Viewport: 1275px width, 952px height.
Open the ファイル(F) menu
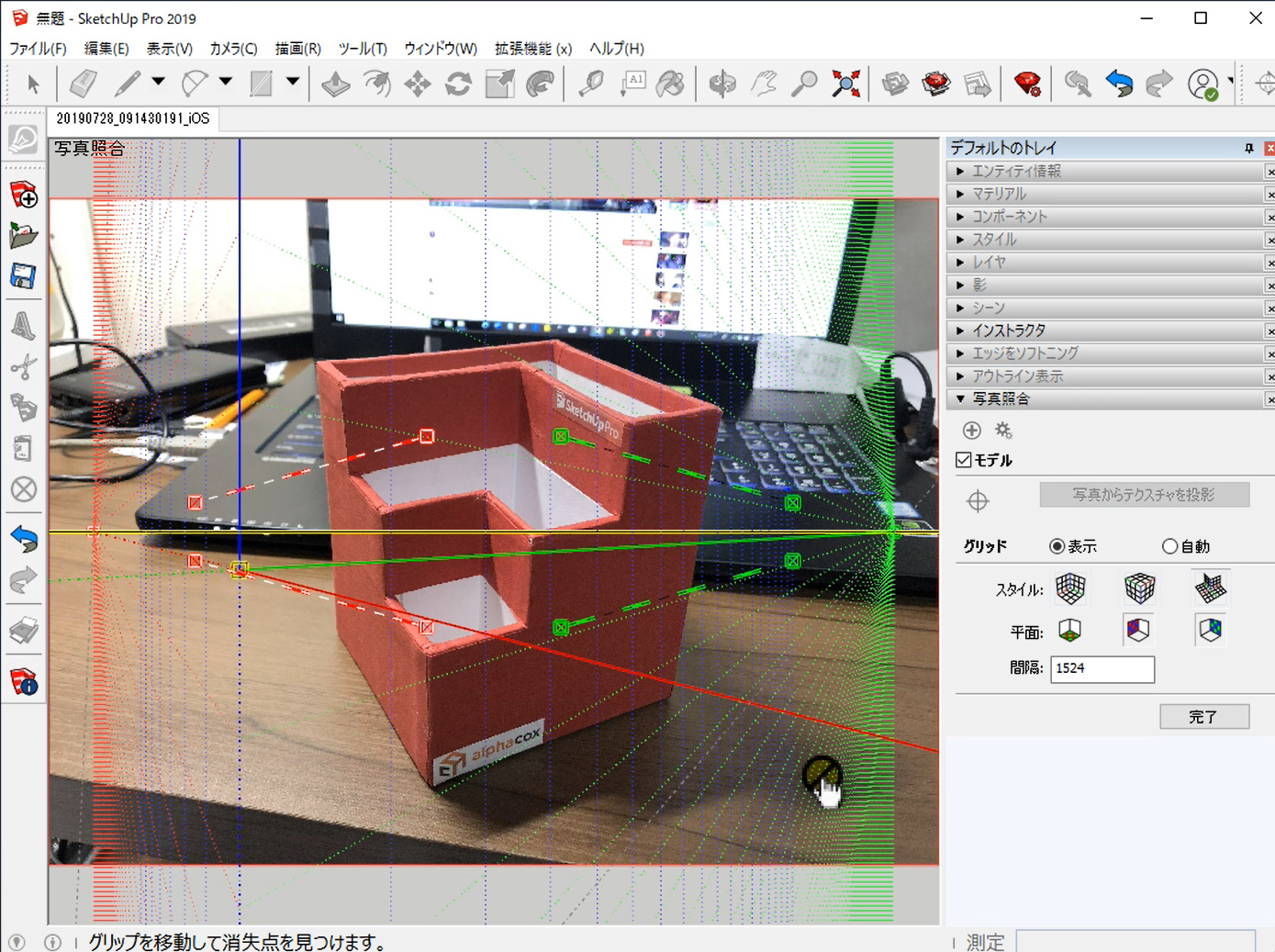38,49
